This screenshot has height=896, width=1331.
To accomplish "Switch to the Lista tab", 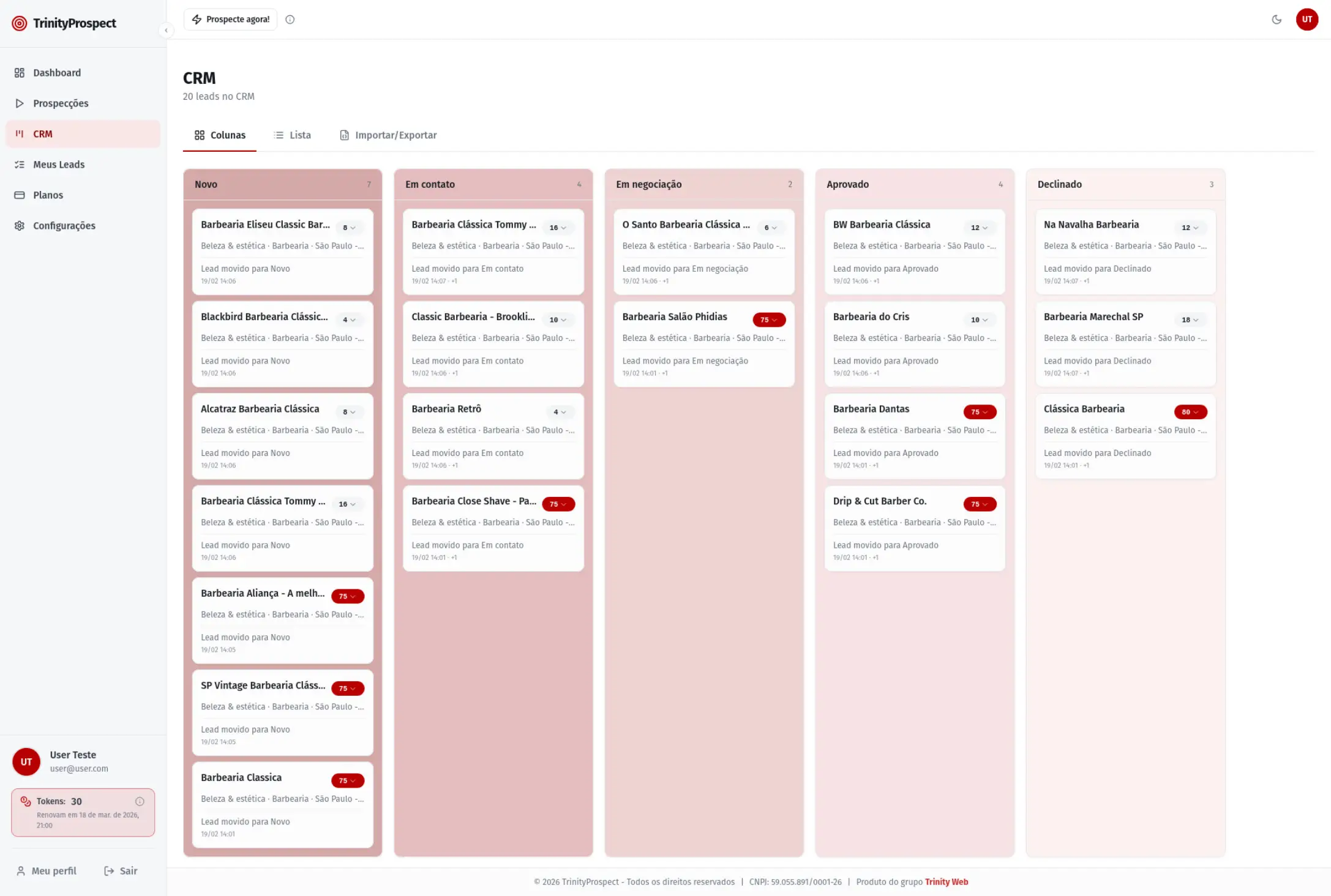I will 292,135.
